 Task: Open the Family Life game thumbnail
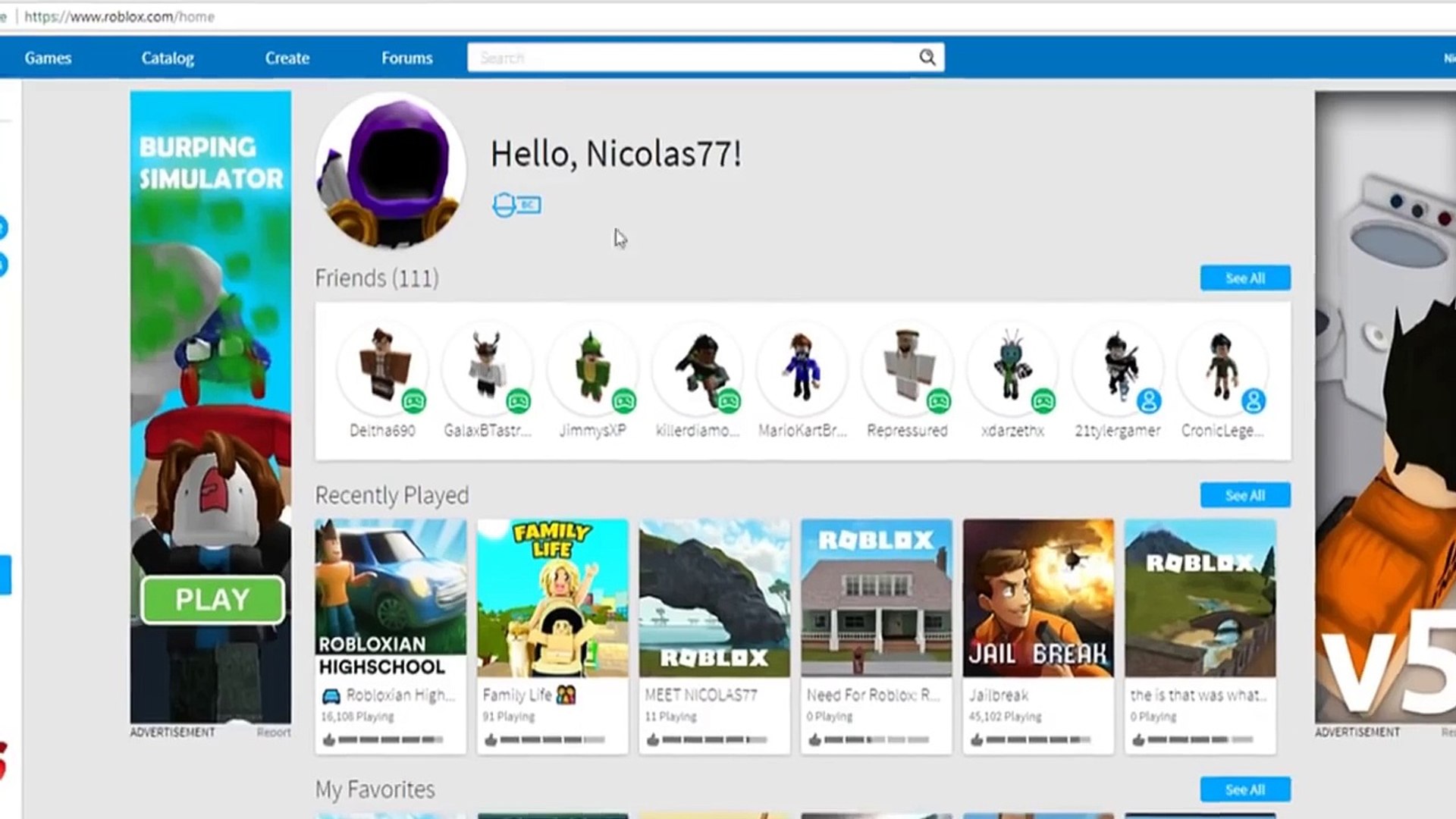pos(552,598)
